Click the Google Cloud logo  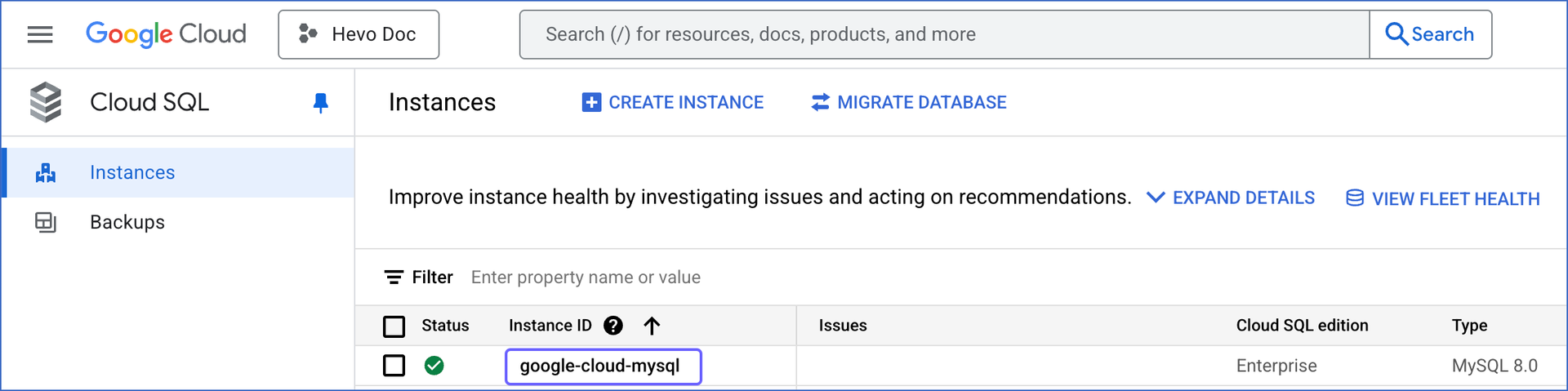(x=166, y=34)
